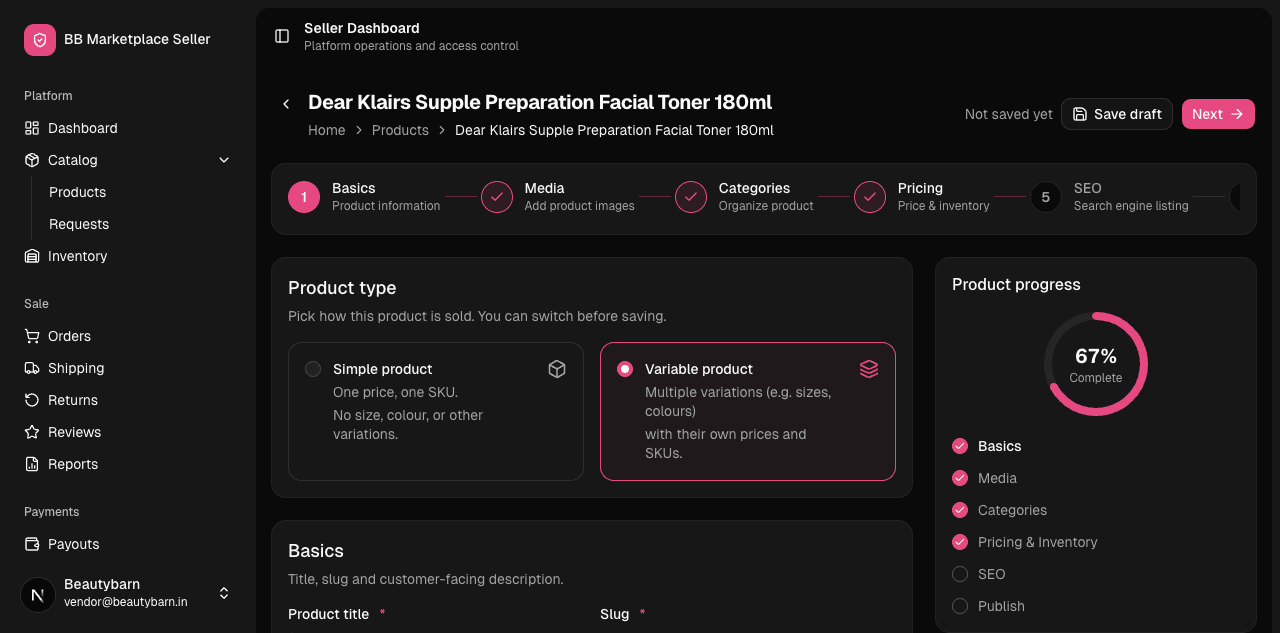Click the 'Slug' field label
1280x633 pixels.
tap(615, 614)
